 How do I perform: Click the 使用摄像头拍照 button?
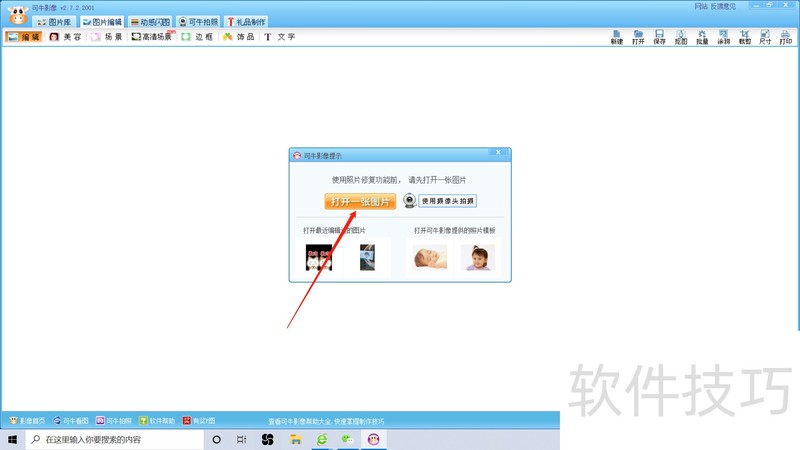tap(447, 201)
